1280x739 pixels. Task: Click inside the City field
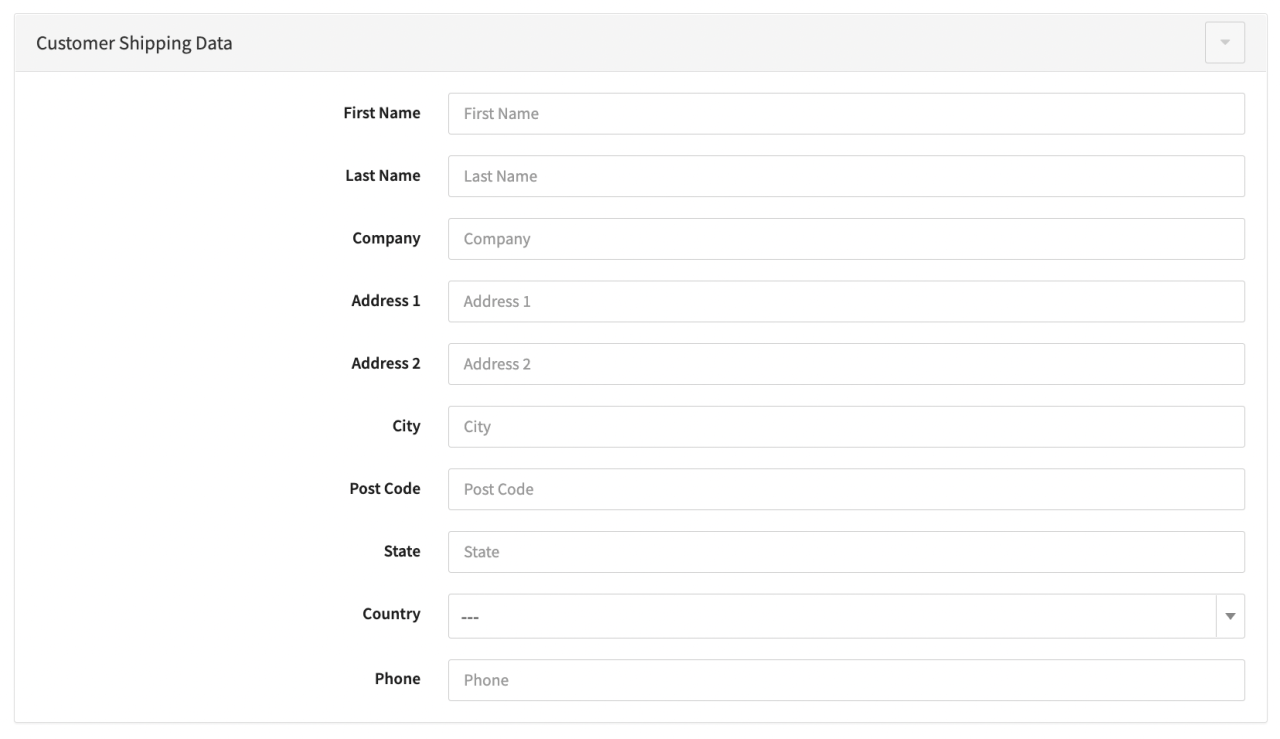tap(846, 427)
